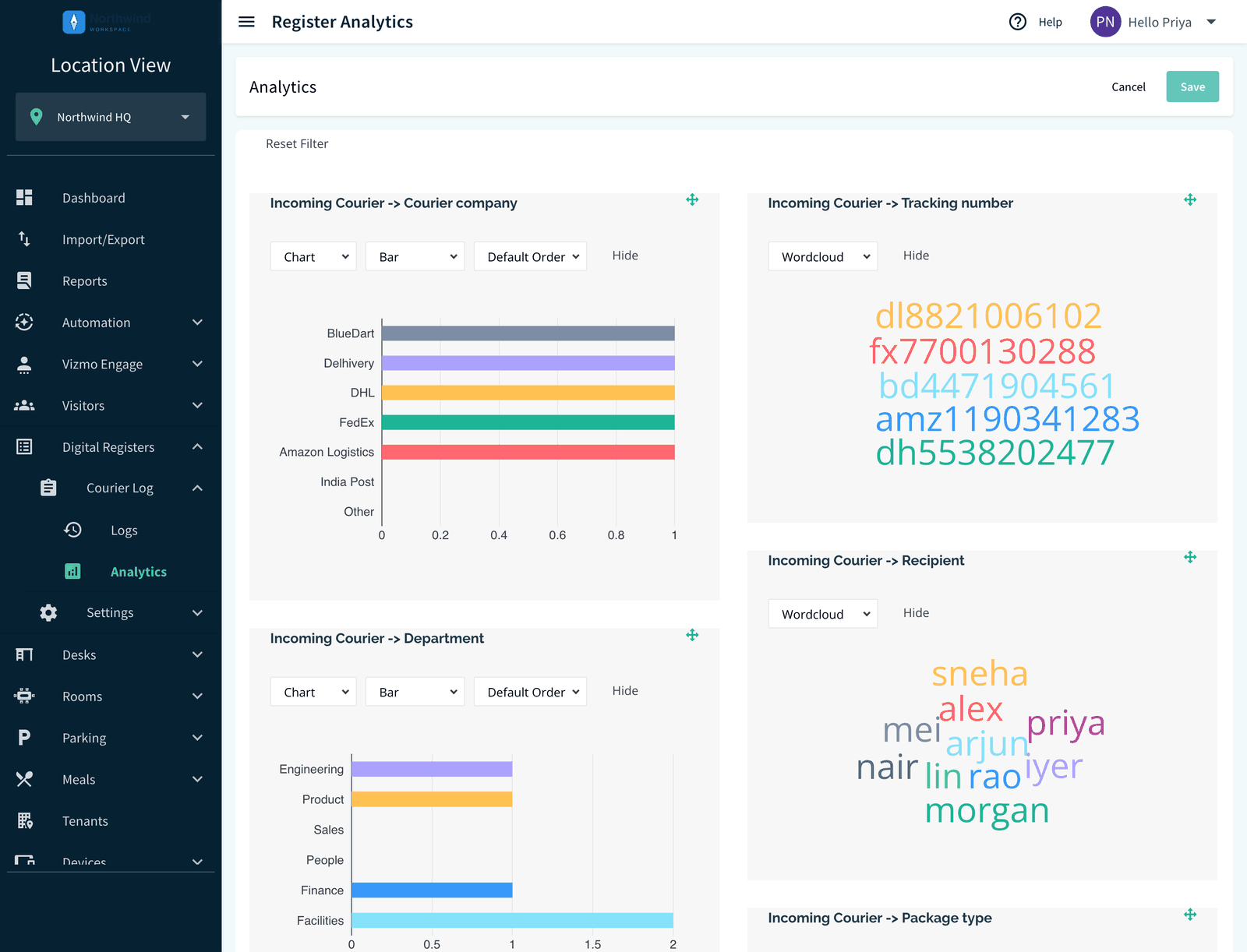Click the Tenants building icon
Viewport: 1247px width, 952px height.
point(24,820)
